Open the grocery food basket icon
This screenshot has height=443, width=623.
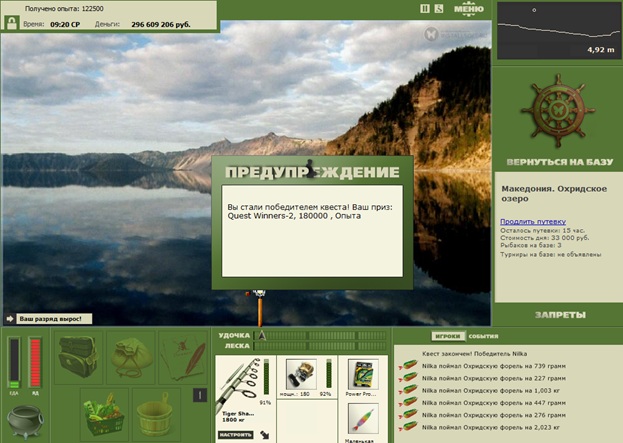(x=104, y=414)
